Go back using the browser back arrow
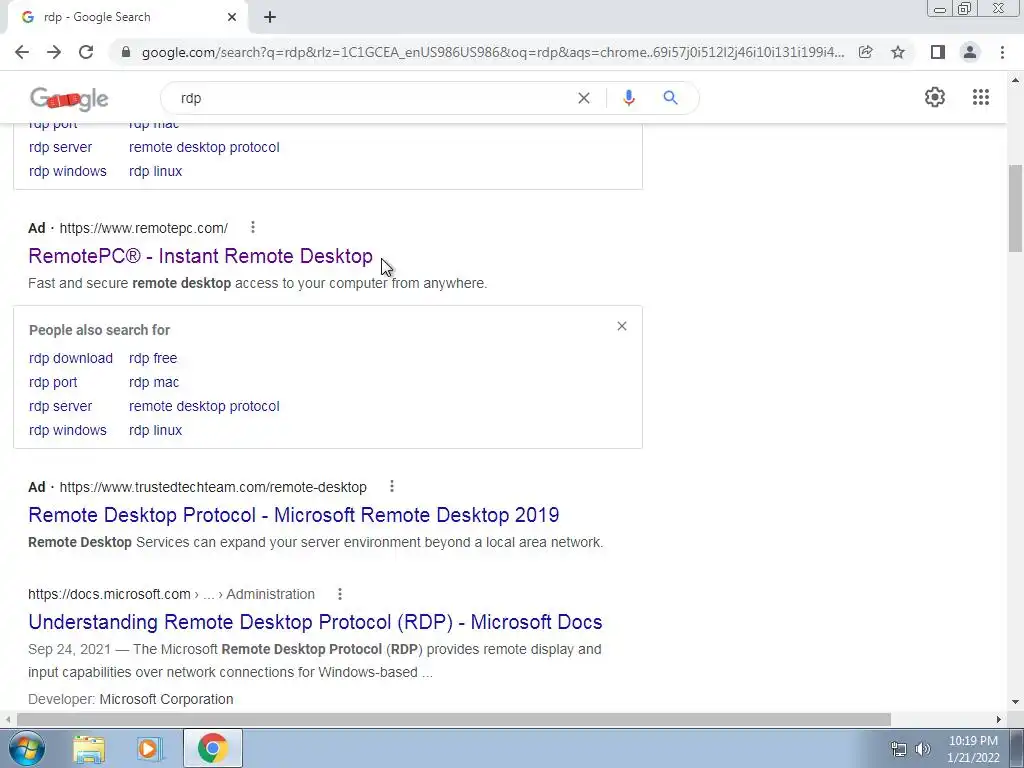The image size is (1024, 768). 22,52
